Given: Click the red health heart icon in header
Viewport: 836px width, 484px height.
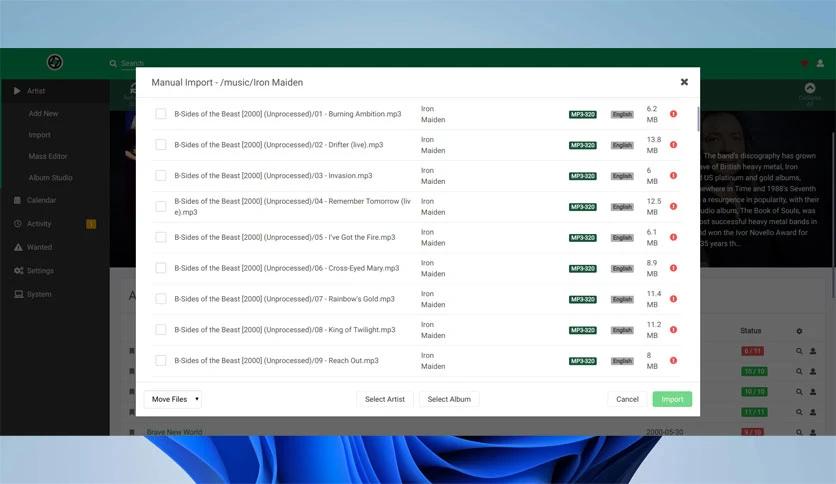Looking at the screenshot, I should (x=805, y=63).
